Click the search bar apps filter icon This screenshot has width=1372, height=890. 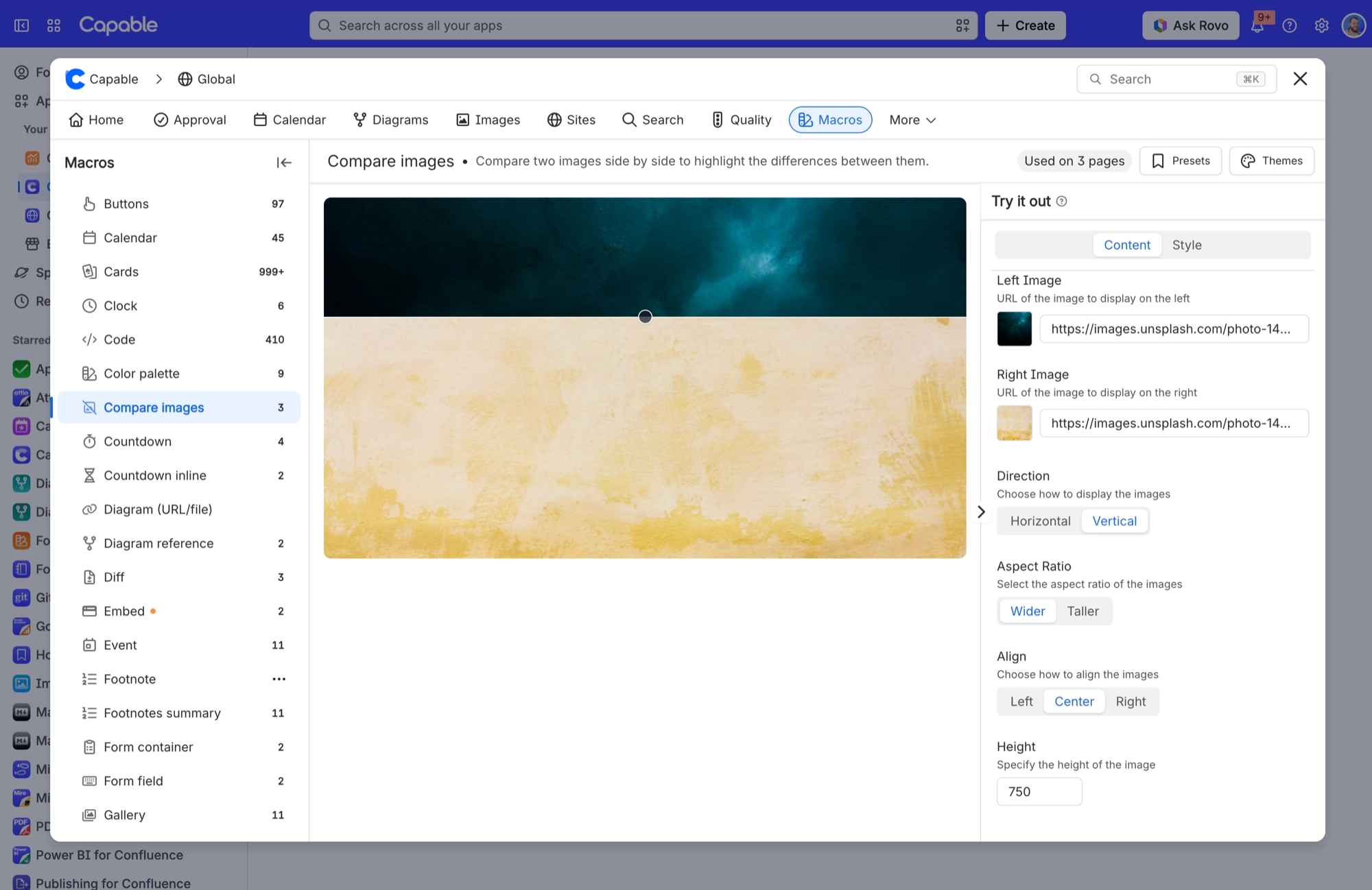[x=962, y=25]
